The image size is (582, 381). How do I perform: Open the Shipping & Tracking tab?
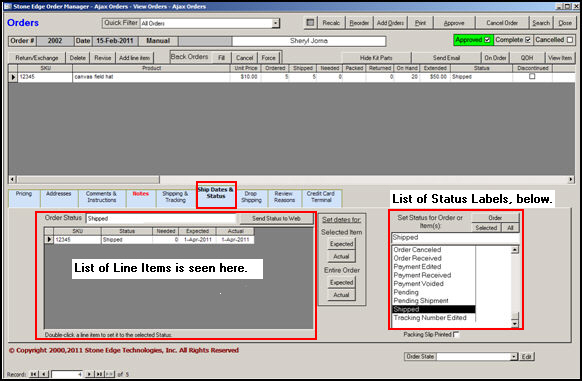click(x=175, y=197)
